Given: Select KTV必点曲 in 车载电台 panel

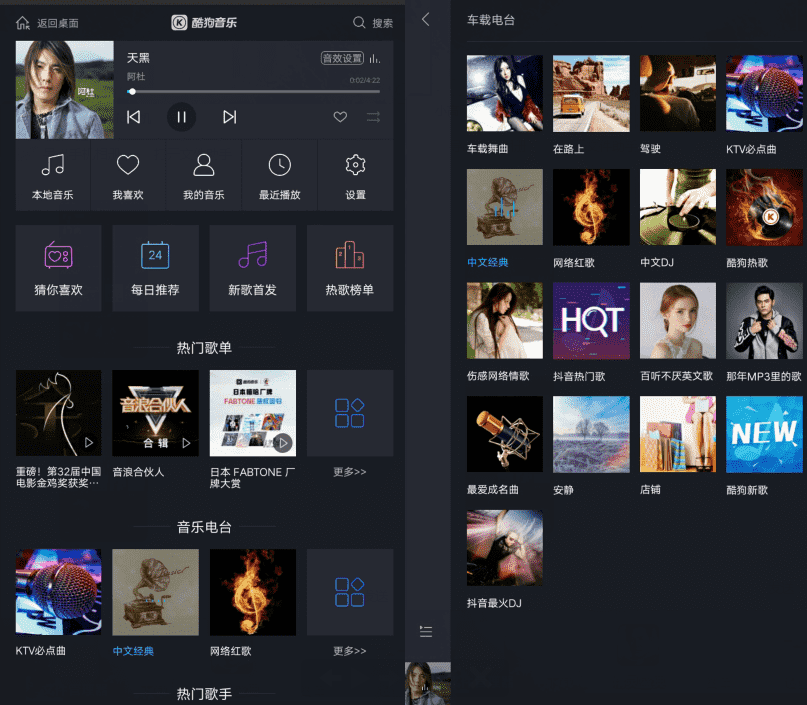Looking at the screenshot, I should pyautogui.click(x=764, y=94).
